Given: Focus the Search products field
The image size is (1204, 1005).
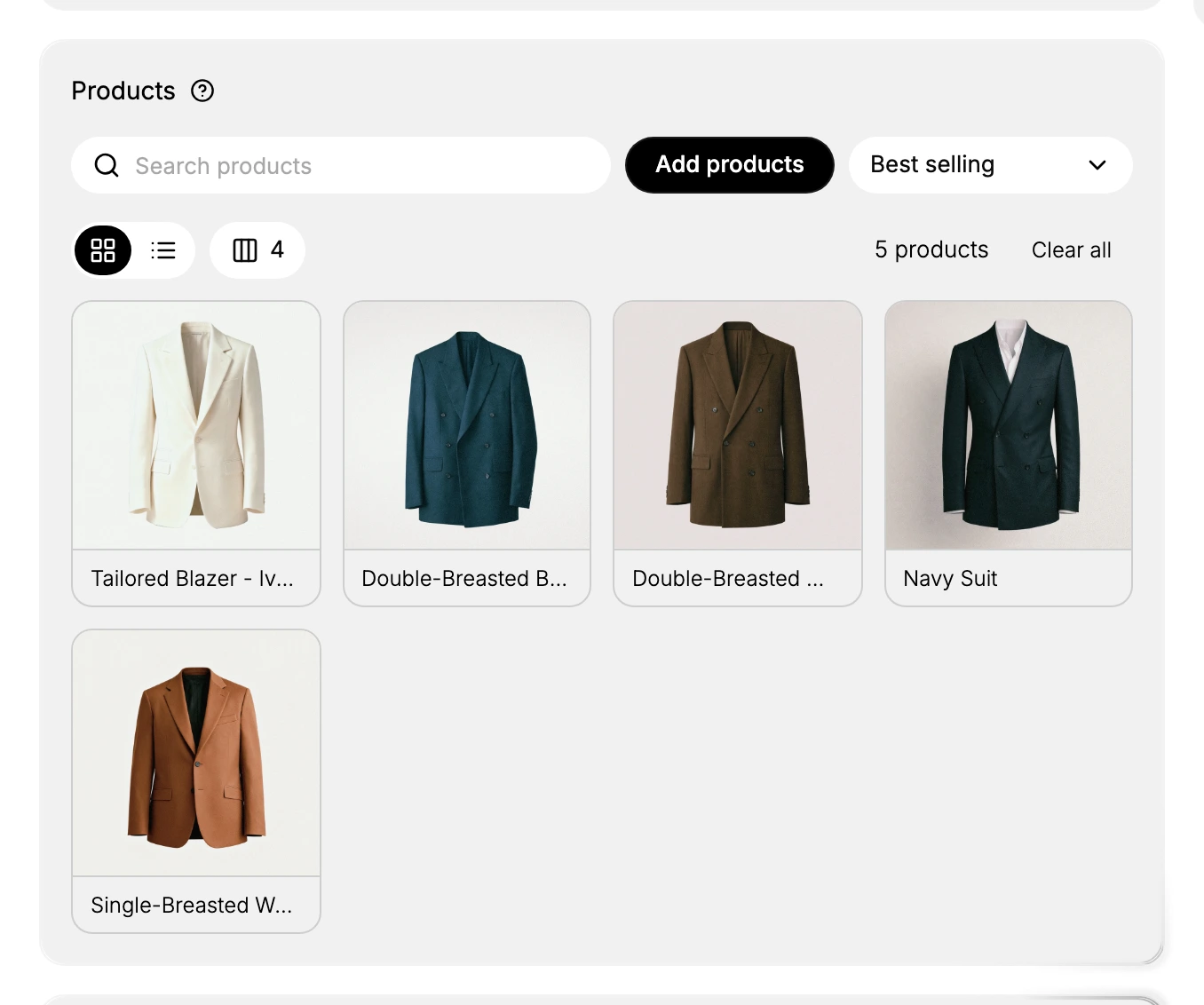Looking at the screenshot, I should coord(341,165).
